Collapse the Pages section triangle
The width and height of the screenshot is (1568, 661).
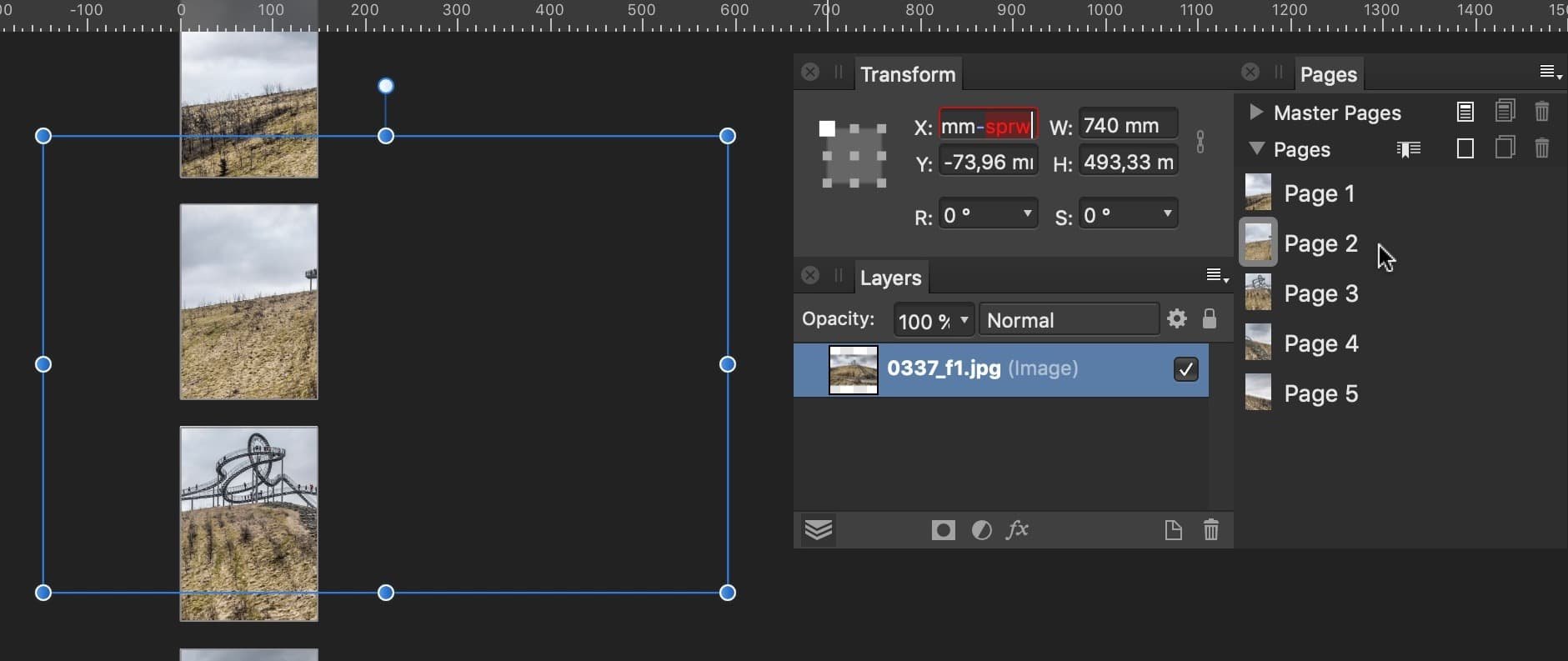pos(1256,149)
